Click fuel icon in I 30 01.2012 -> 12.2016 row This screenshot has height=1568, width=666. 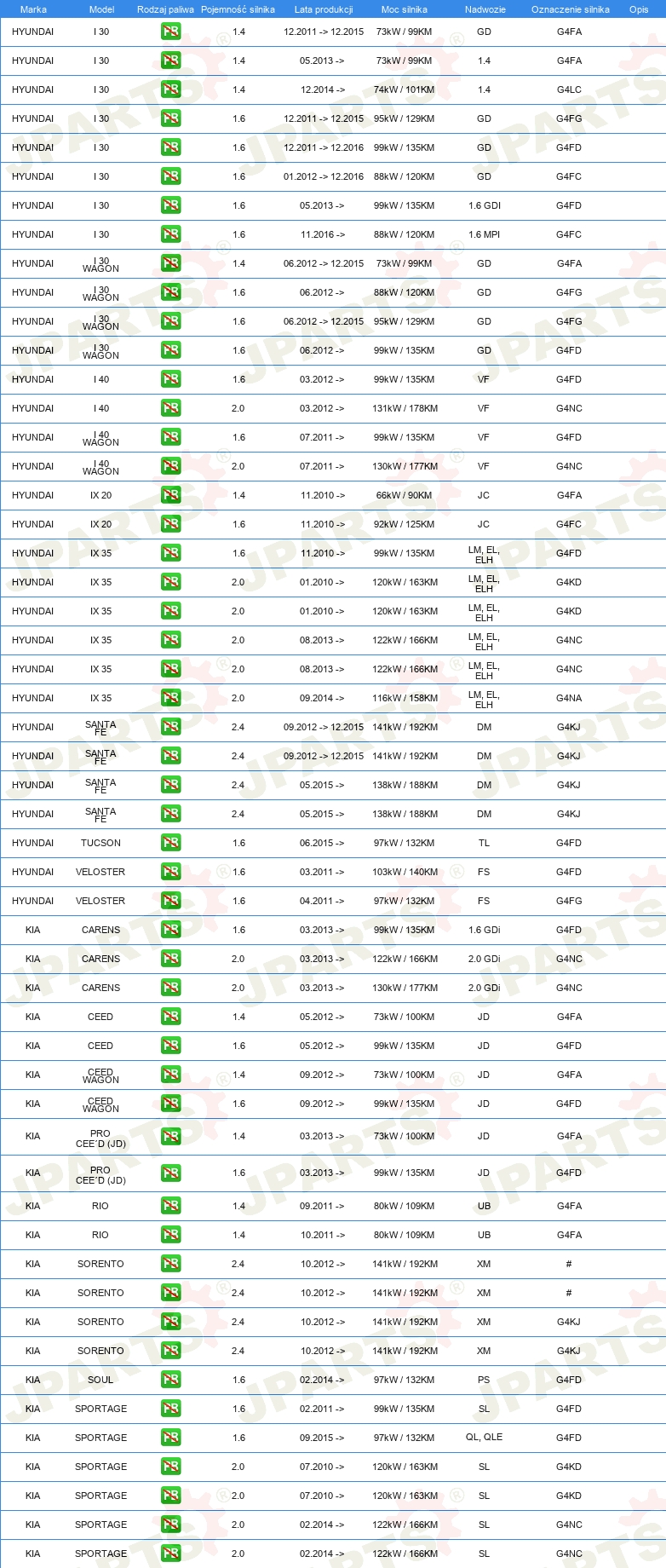click(x=170, y=176)
